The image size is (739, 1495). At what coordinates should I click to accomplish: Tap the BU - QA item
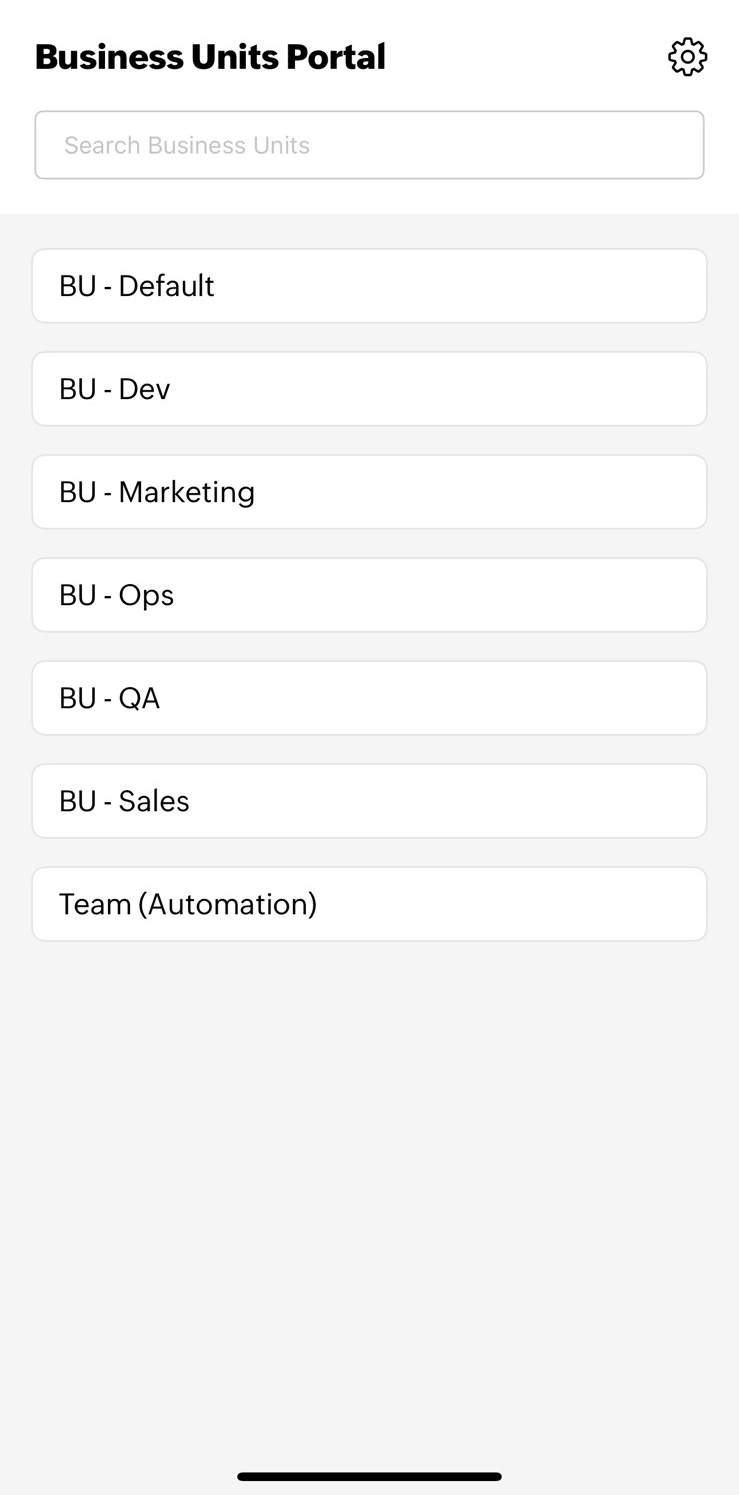(x=369, y=698)
